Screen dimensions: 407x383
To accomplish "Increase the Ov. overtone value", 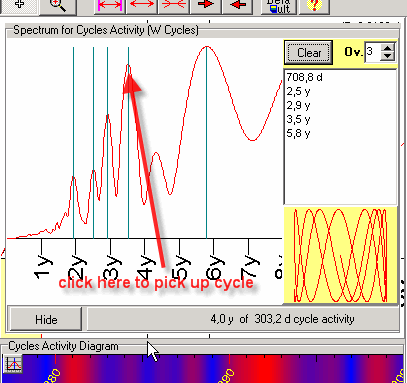I will pos(387,48).
